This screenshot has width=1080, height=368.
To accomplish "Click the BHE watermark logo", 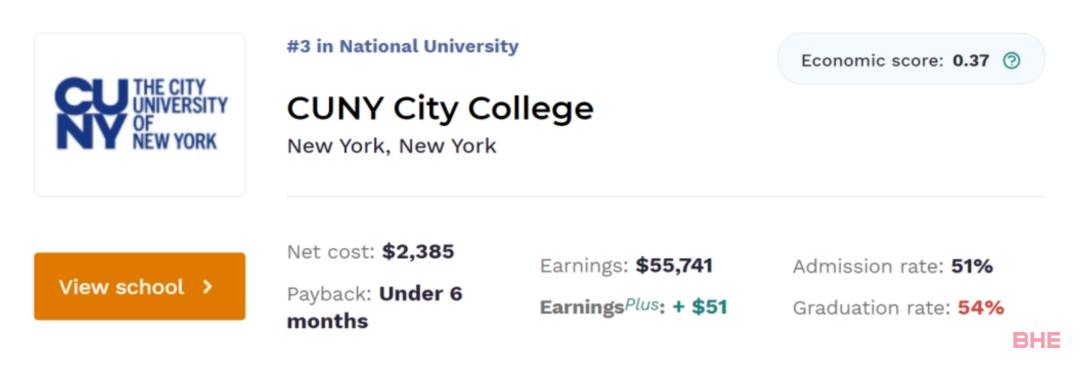I will pos(1036,340).
